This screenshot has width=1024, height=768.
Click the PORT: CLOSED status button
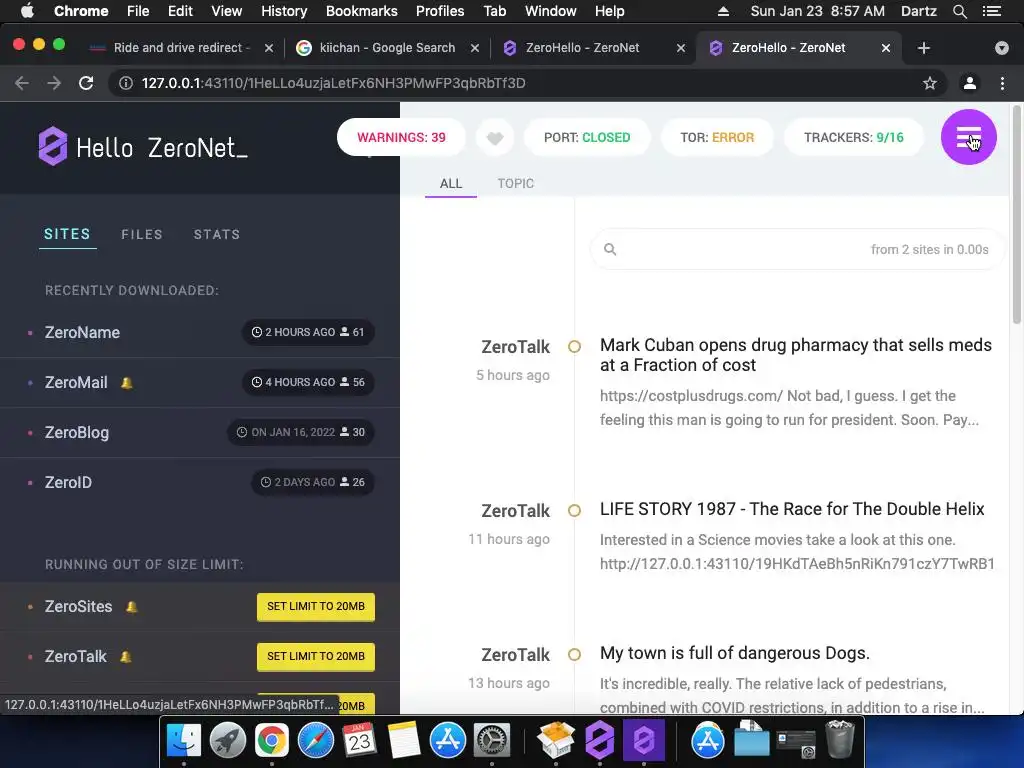587,138
